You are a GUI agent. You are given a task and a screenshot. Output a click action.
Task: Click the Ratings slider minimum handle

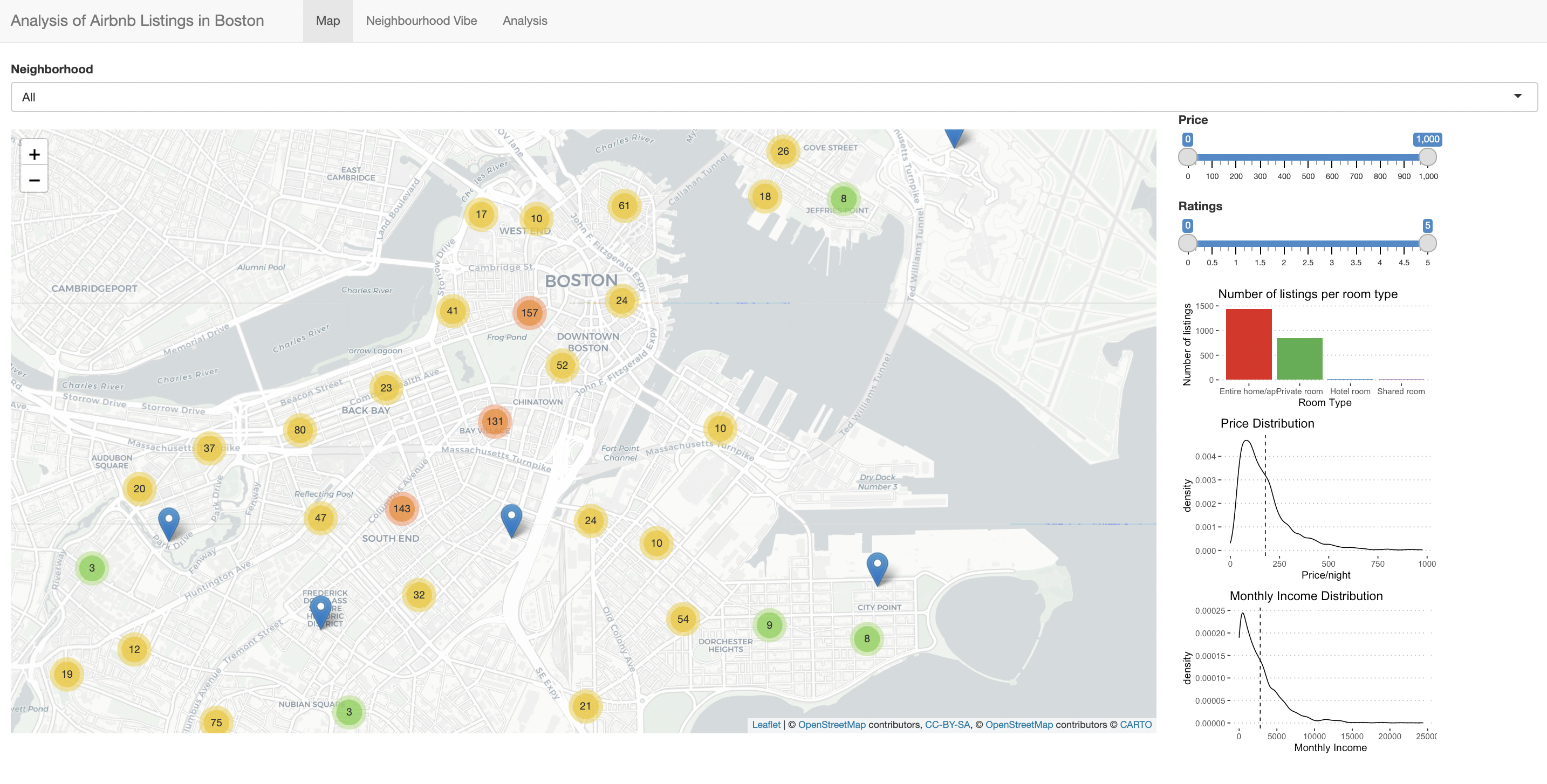(1187, 243)
